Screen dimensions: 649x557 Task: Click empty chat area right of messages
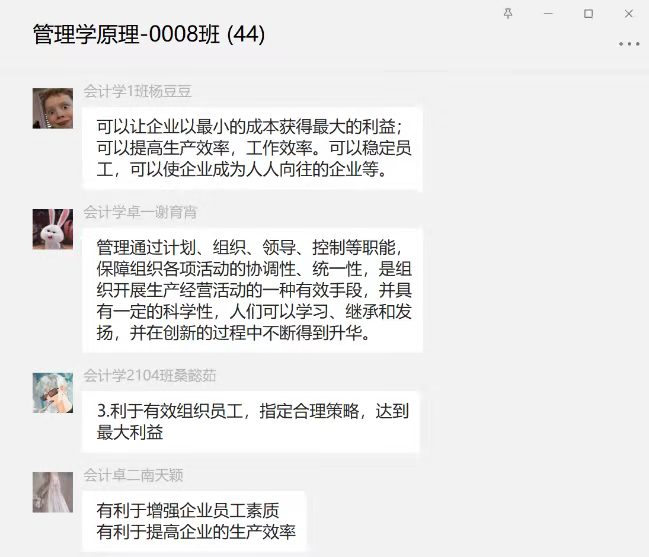tap(534, 290)
